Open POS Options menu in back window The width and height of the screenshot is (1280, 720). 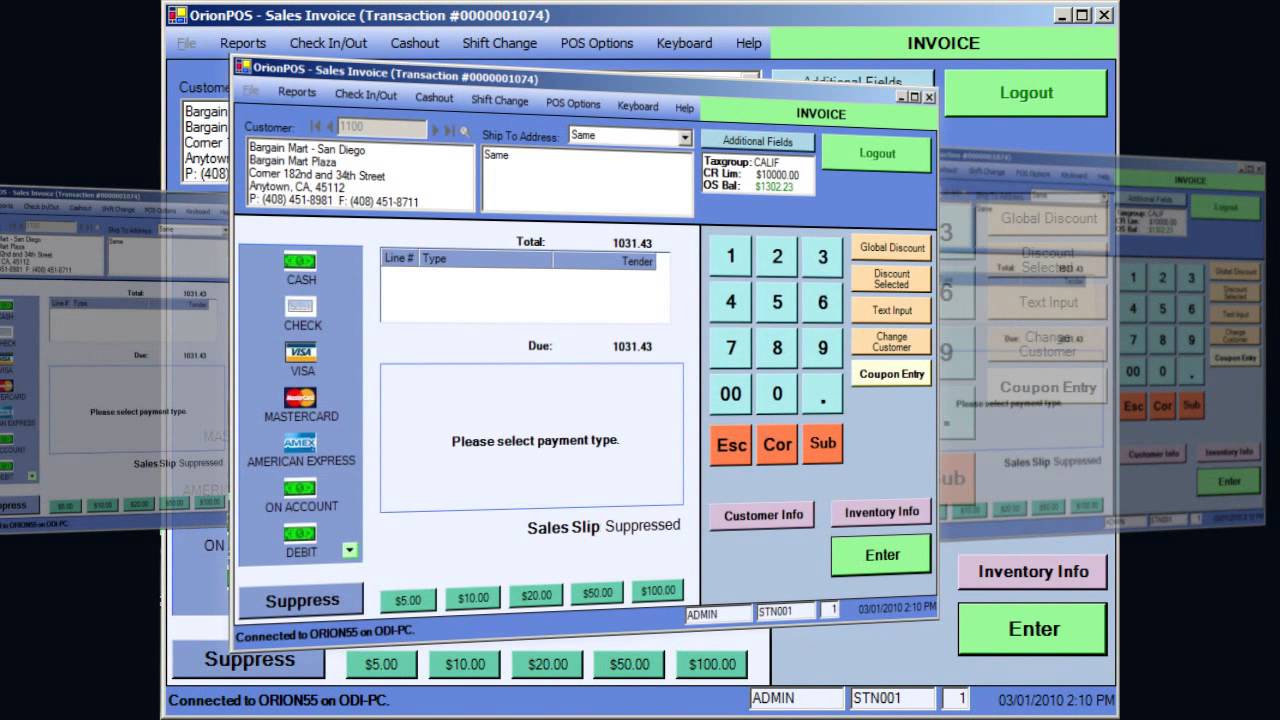pos(597,43)
